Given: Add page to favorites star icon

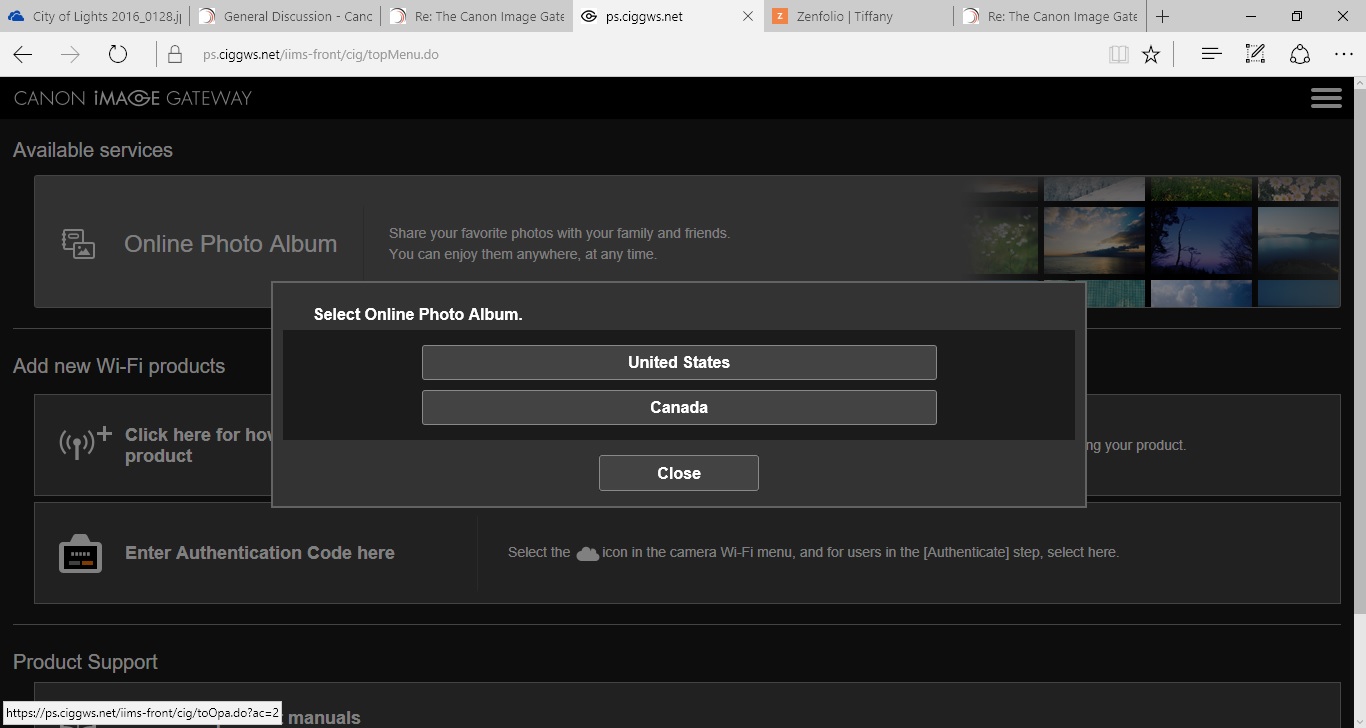Looking at the screenshot, I should [x=1151, y=55].
